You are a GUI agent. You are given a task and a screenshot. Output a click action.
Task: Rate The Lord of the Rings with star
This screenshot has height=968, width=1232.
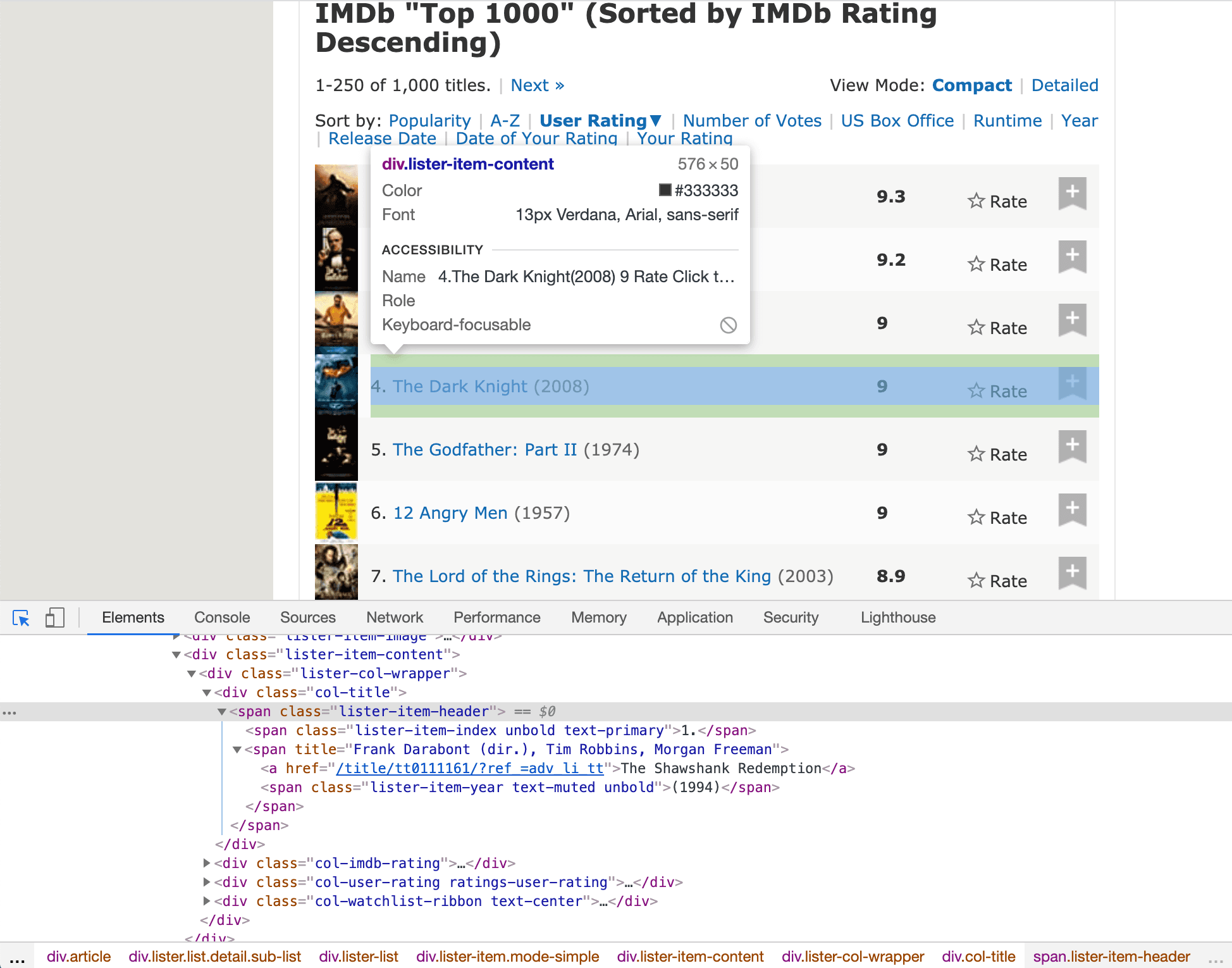click(x=976, y=581)
